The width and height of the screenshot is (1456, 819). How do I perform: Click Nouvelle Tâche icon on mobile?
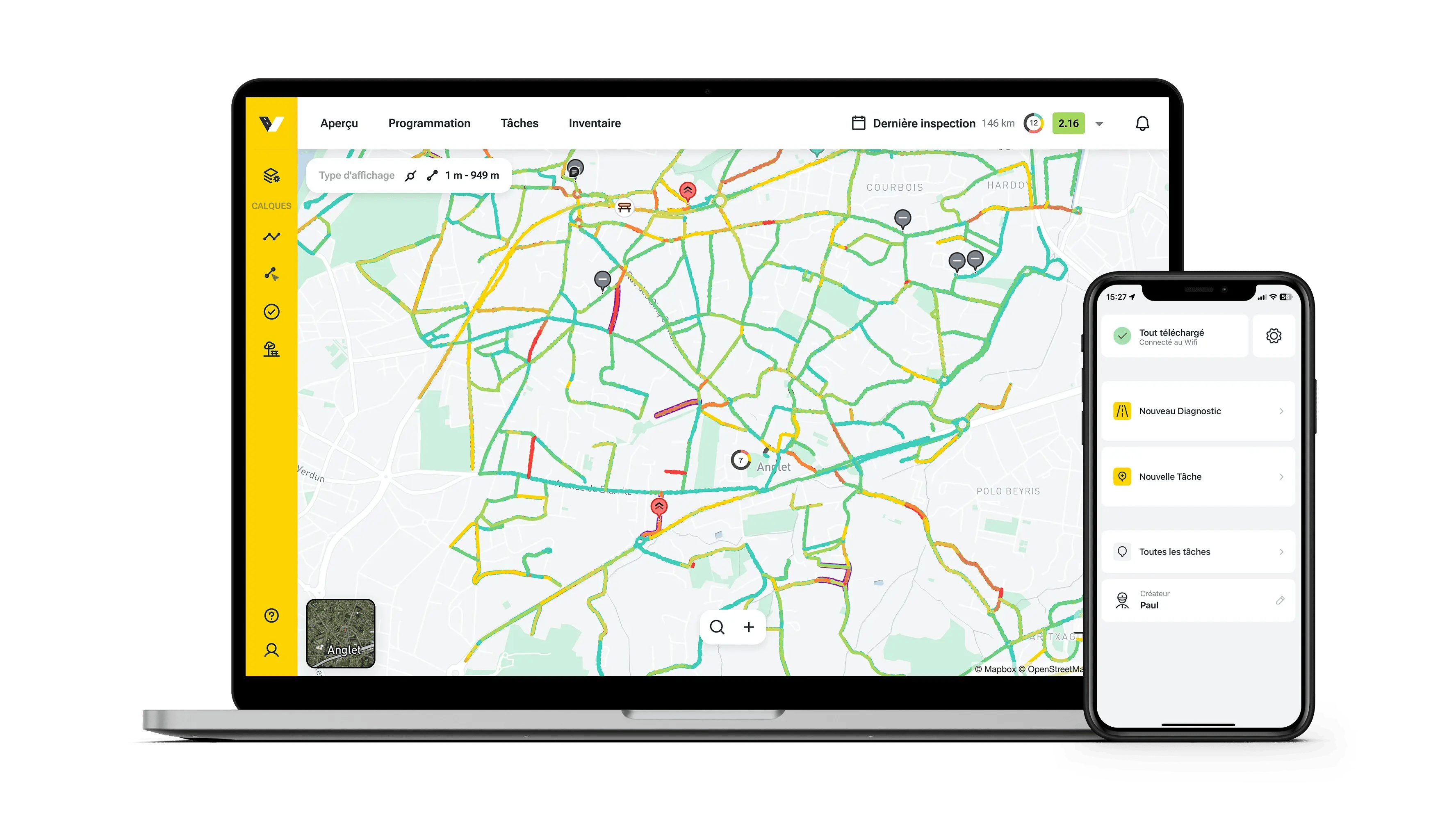pyautogui.click(x=1122, y=475)
